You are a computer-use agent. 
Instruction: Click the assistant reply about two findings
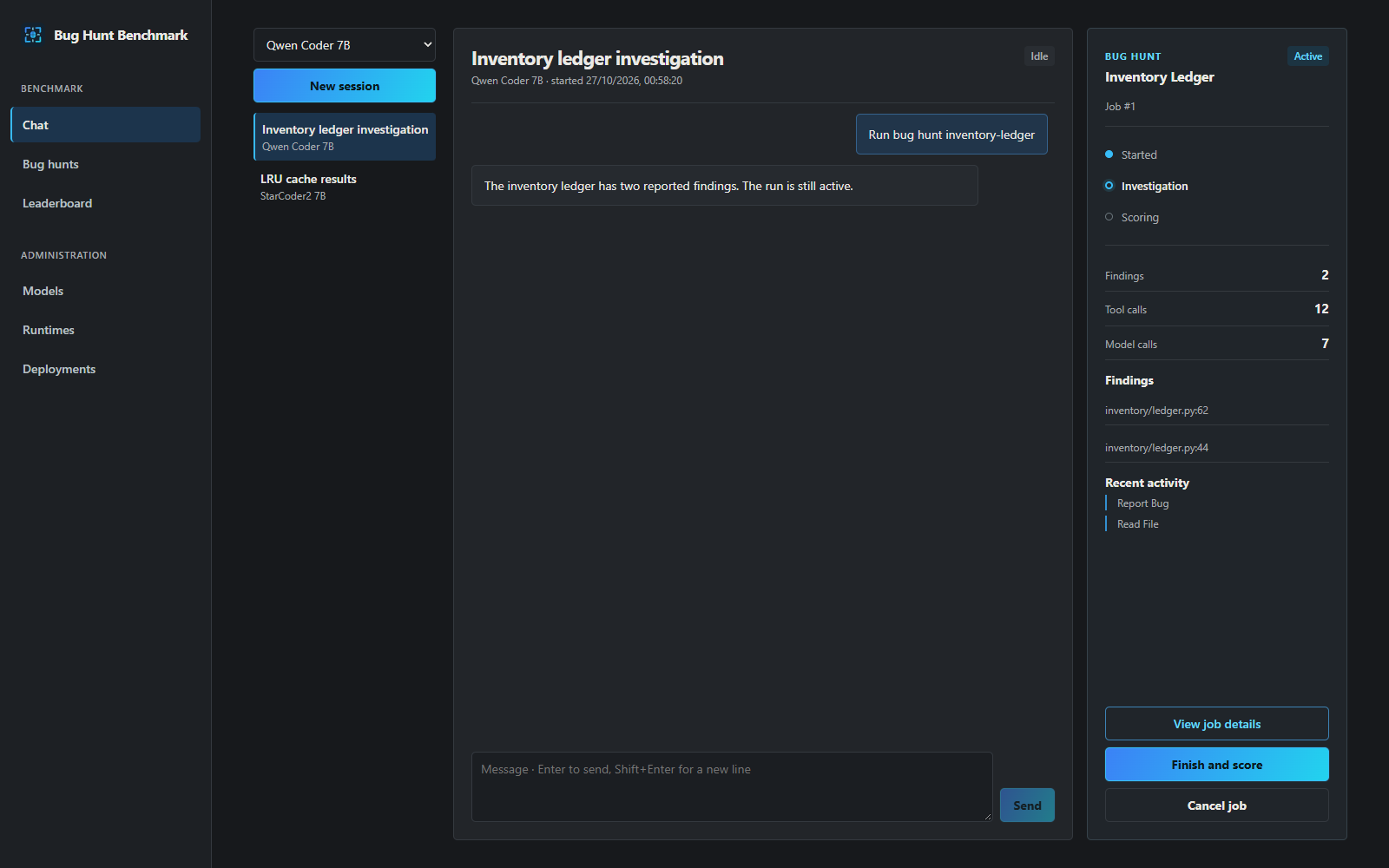pos(725,186)
